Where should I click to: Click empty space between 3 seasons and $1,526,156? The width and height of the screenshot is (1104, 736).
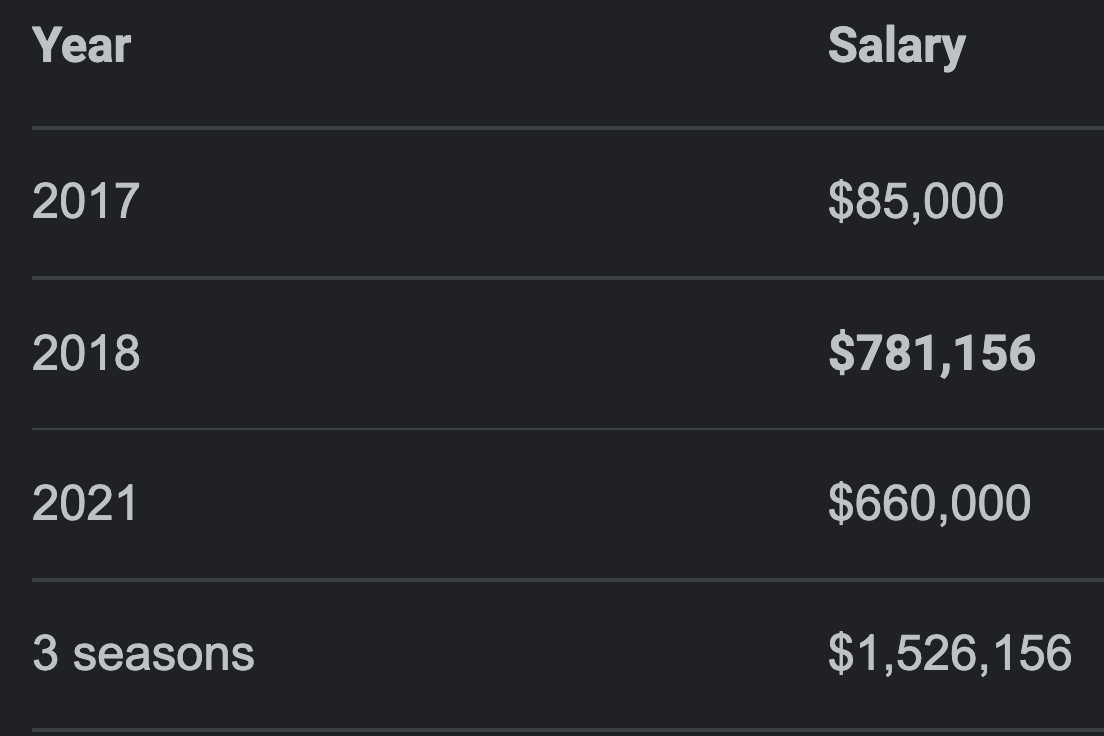541,654
